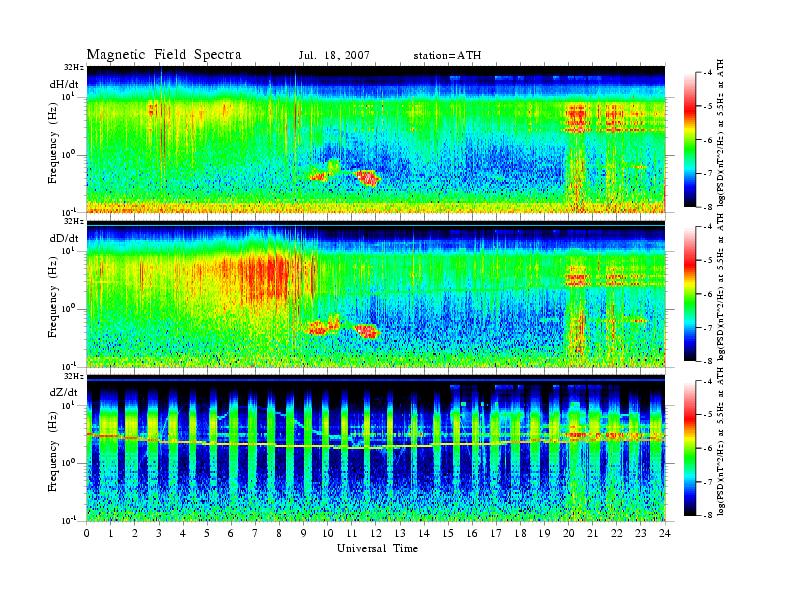Click the dD/dt spectrogram plot area
The image size is (792, 612).
(376, 294)
